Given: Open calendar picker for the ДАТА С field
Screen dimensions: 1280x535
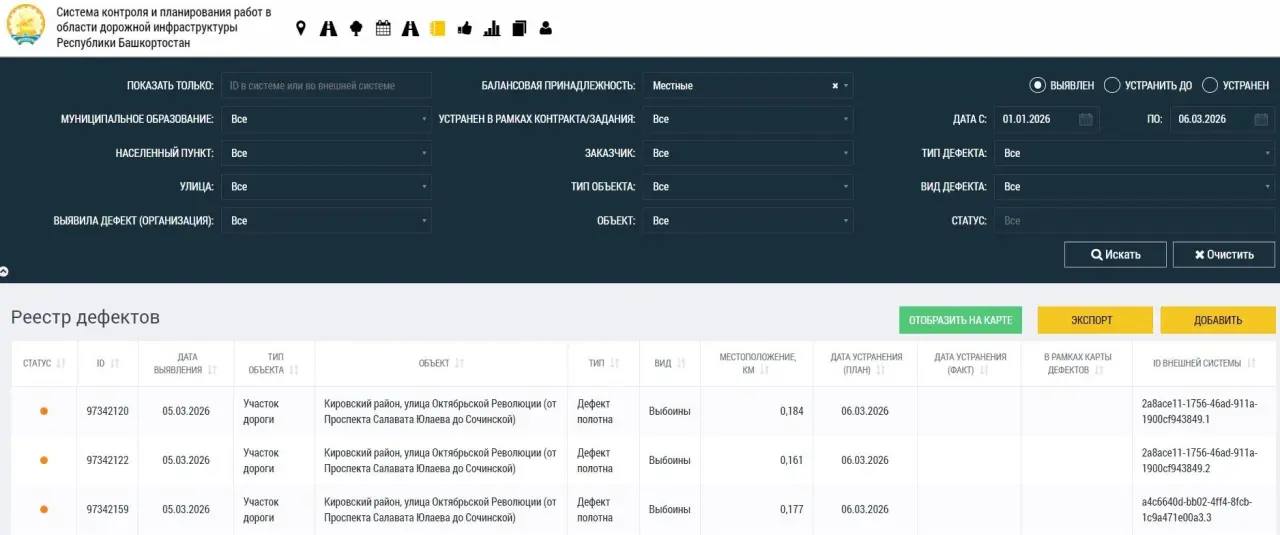Looking at the screenshot, I should point(1086,119).
